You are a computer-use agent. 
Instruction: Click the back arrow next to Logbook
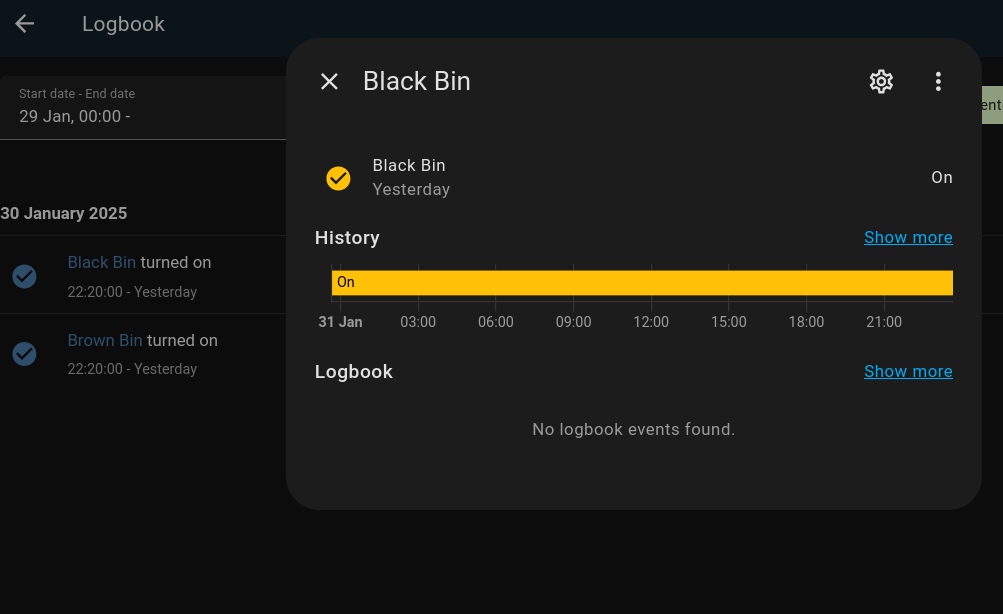(x=25, y=24)
